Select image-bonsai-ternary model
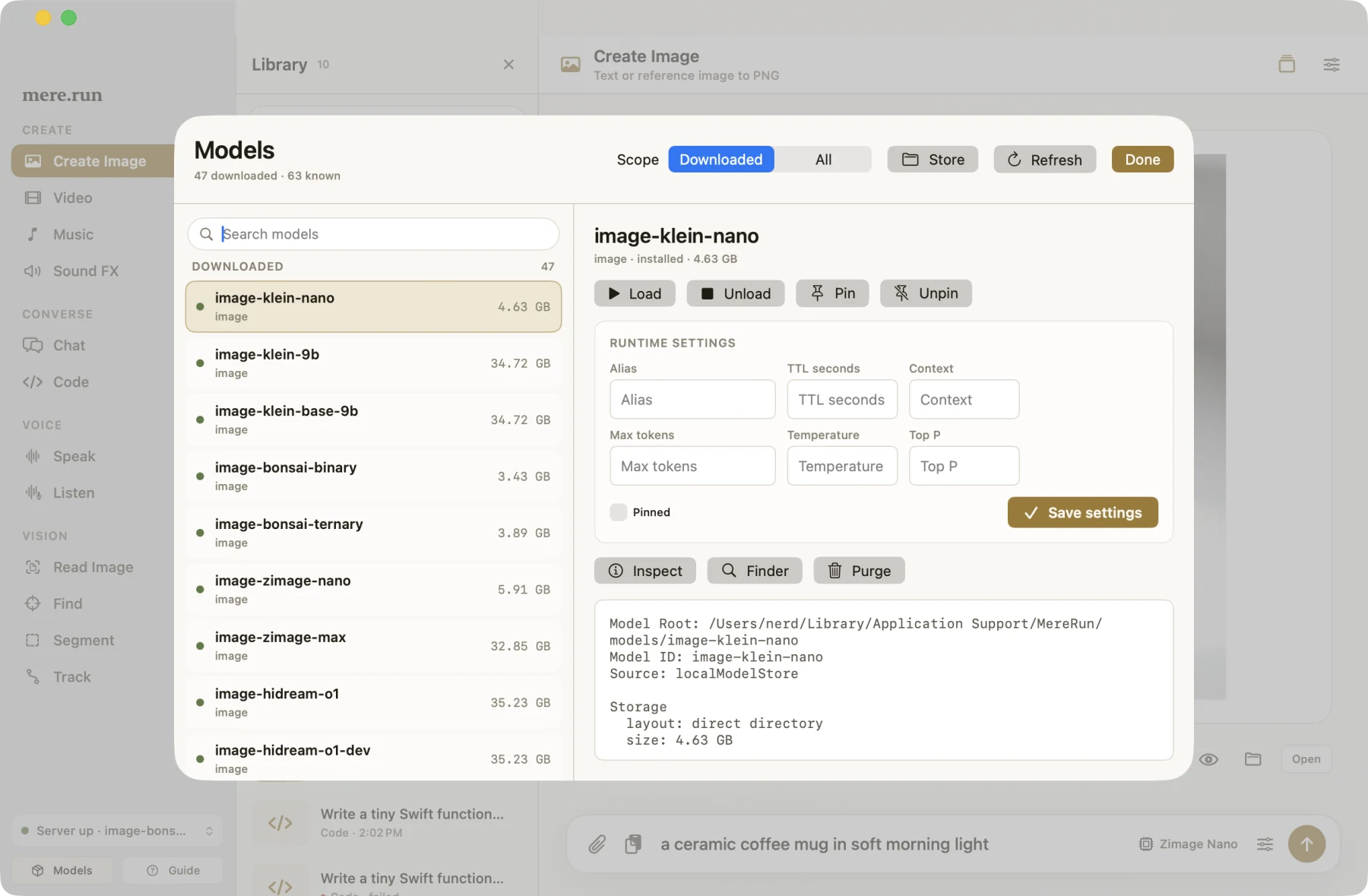This screenshot has width=1368, height=896. [373, 533]
